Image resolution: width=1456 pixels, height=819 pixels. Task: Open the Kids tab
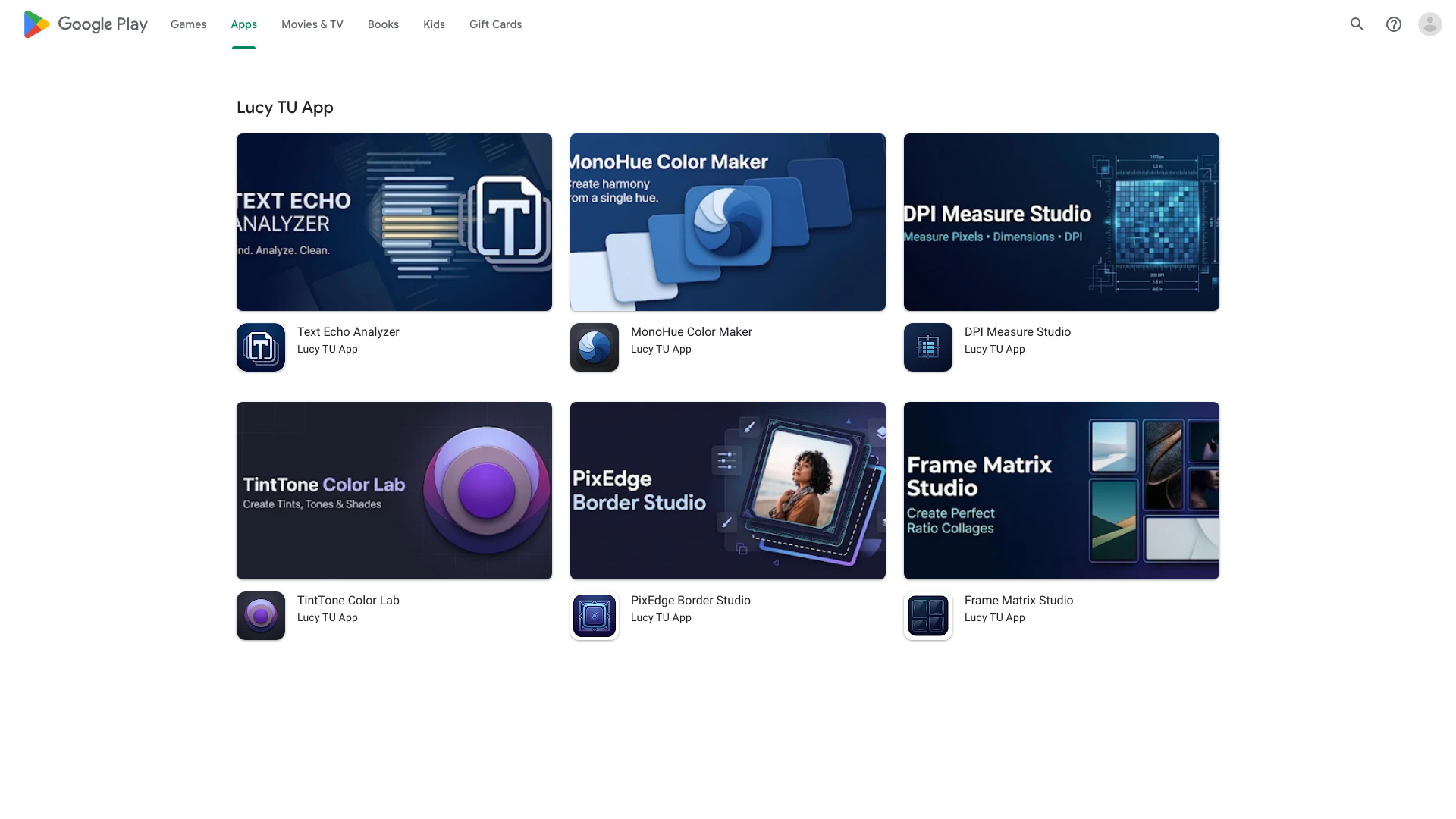pos(434,24)
